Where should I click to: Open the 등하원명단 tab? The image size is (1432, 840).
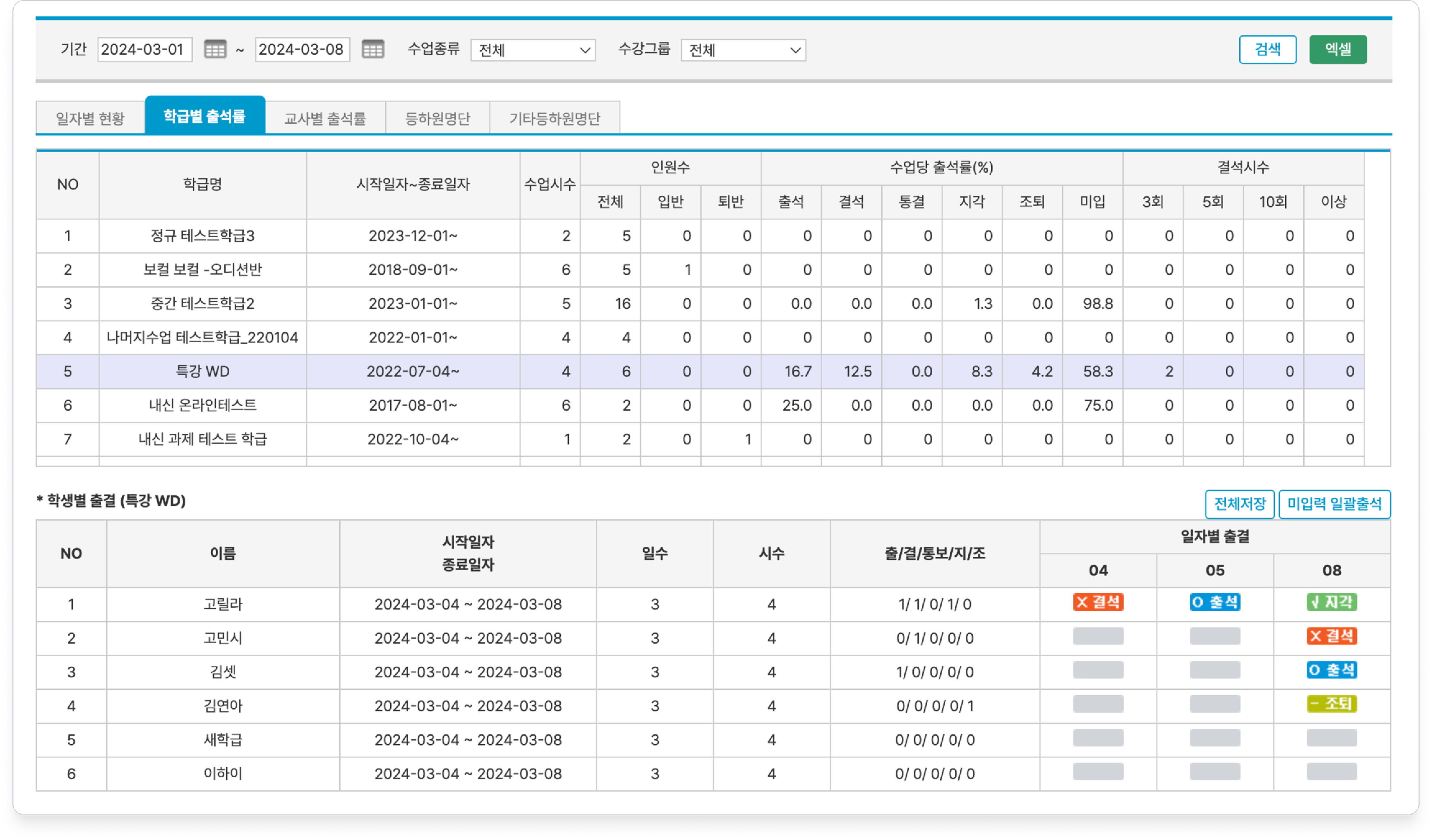click(x=437, y=118)
